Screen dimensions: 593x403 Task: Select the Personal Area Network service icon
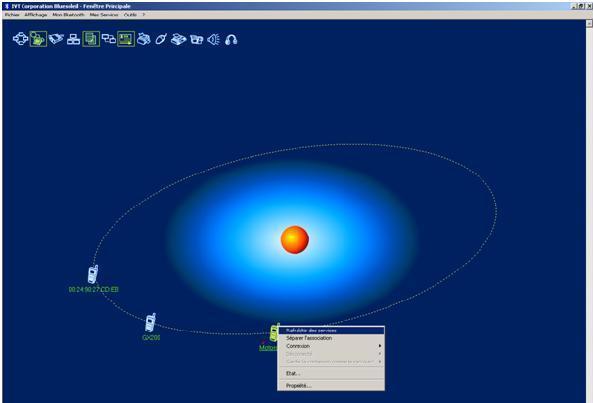[20, 39]
